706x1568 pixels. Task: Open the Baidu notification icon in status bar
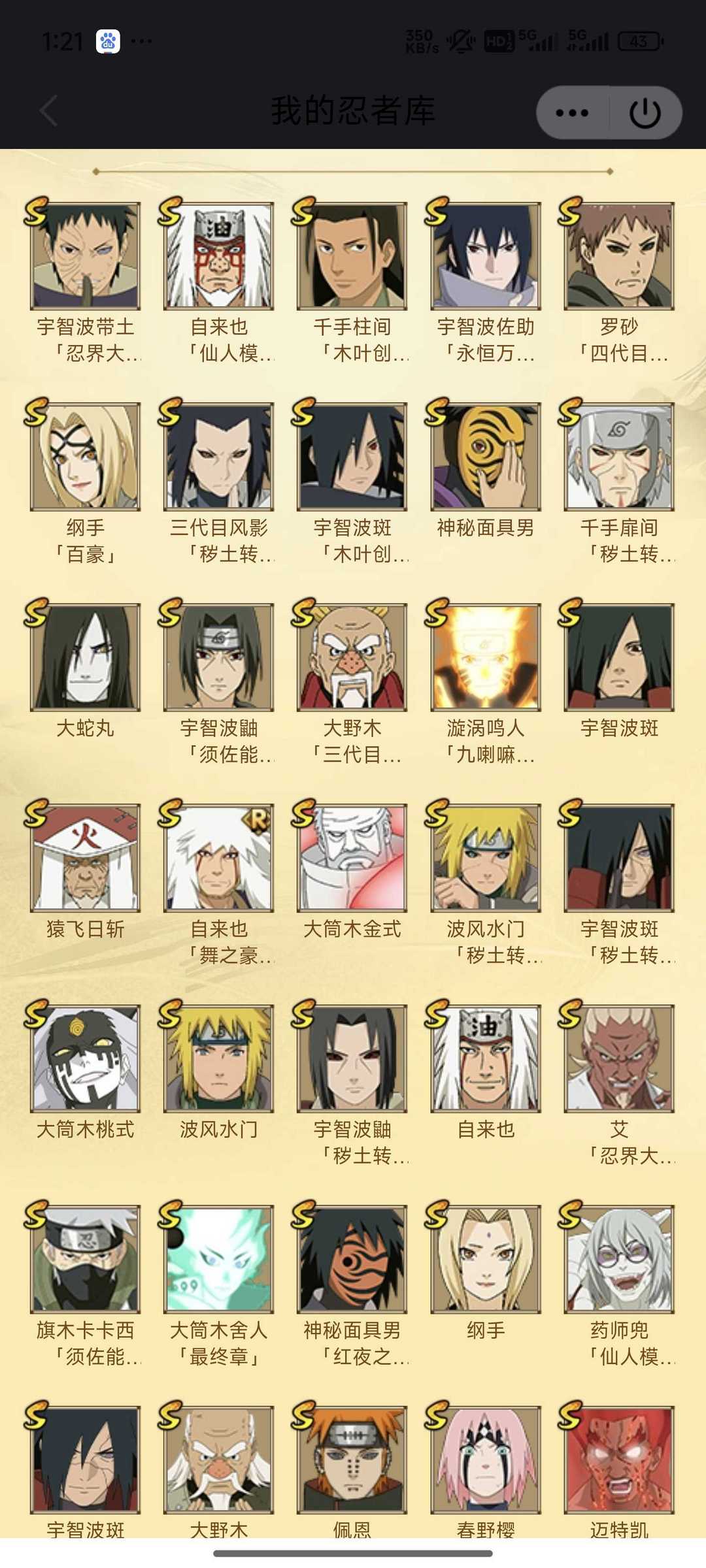click(x=108, y=42)
